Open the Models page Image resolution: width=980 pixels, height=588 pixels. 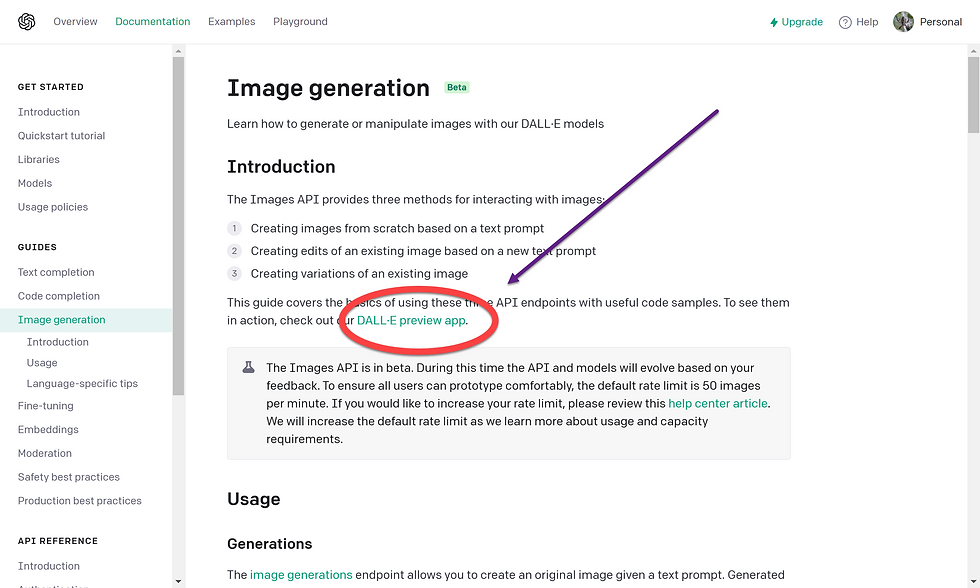(35, 183)
